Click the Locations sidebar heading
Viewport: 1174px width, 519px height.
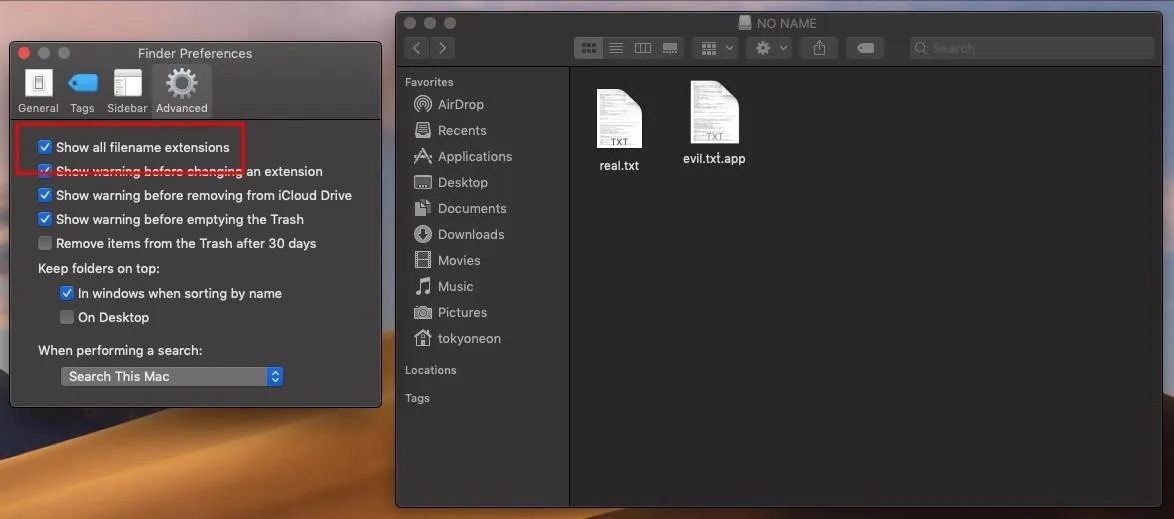[431, 370]
